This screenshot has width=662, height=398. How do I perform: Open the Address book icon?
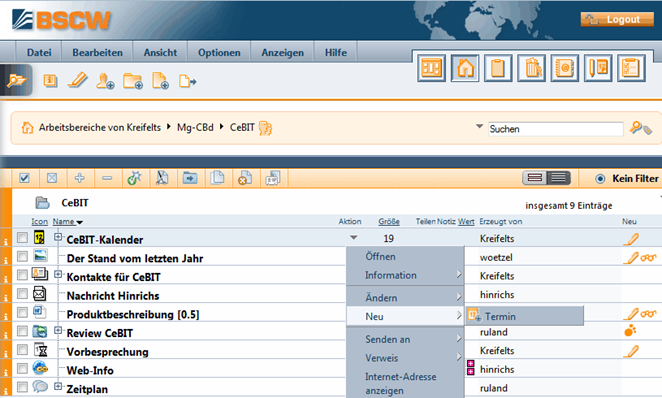click(564, 68)
